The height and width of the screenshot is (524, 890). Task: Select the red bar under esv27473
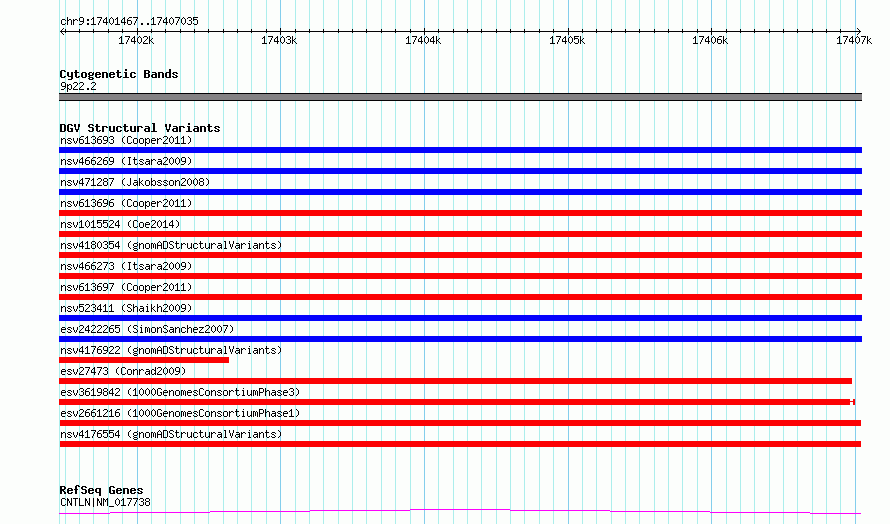click(455, 381)
